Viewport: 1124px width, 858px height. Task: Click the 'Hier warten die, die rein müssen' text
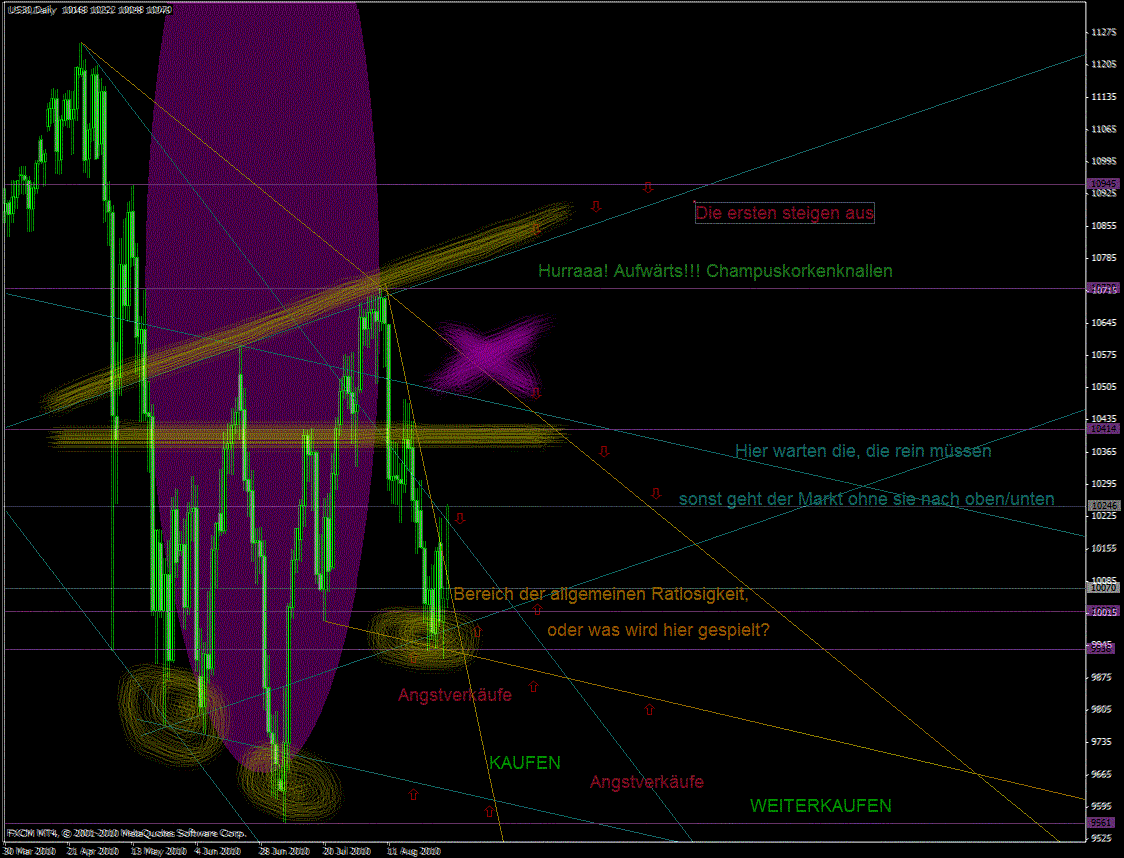pyautogui.click(x=863, y=451)
